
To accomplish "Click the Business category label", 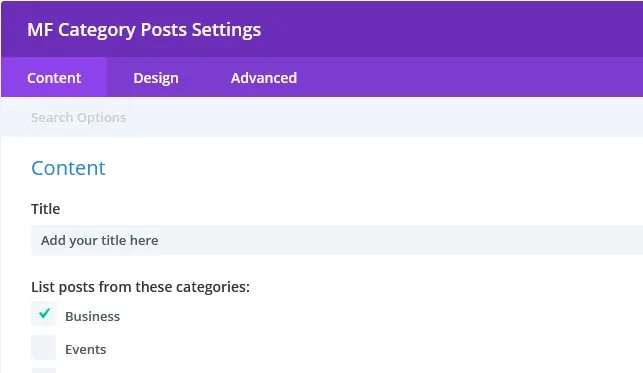I will coord(93,316).
